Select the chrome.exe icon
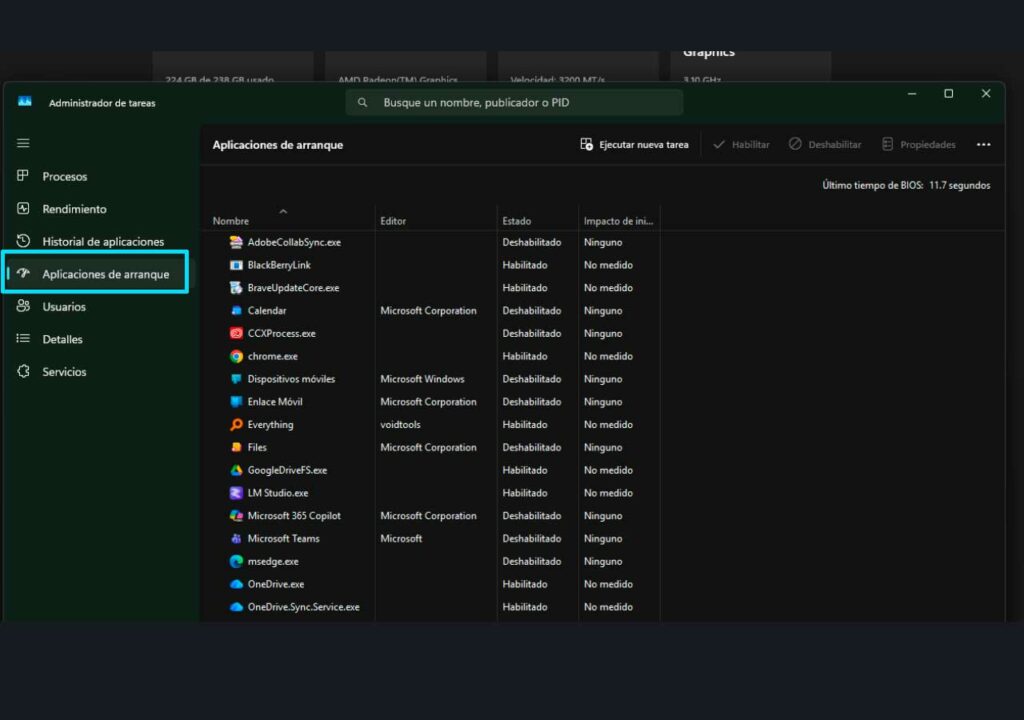This screenshot has height=720, width=1024. pyautogui.click(x=236, y=356)
